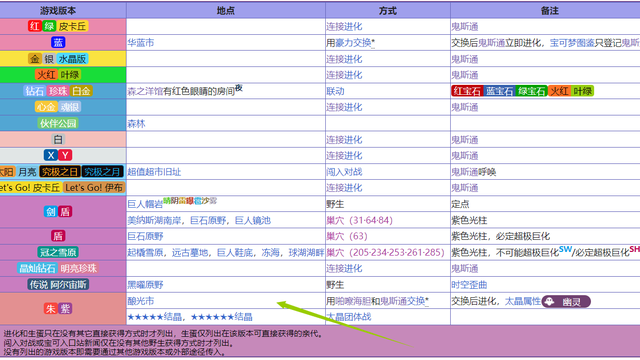
Task: Open the Y version badge
Action: click(x=65, y=156)
